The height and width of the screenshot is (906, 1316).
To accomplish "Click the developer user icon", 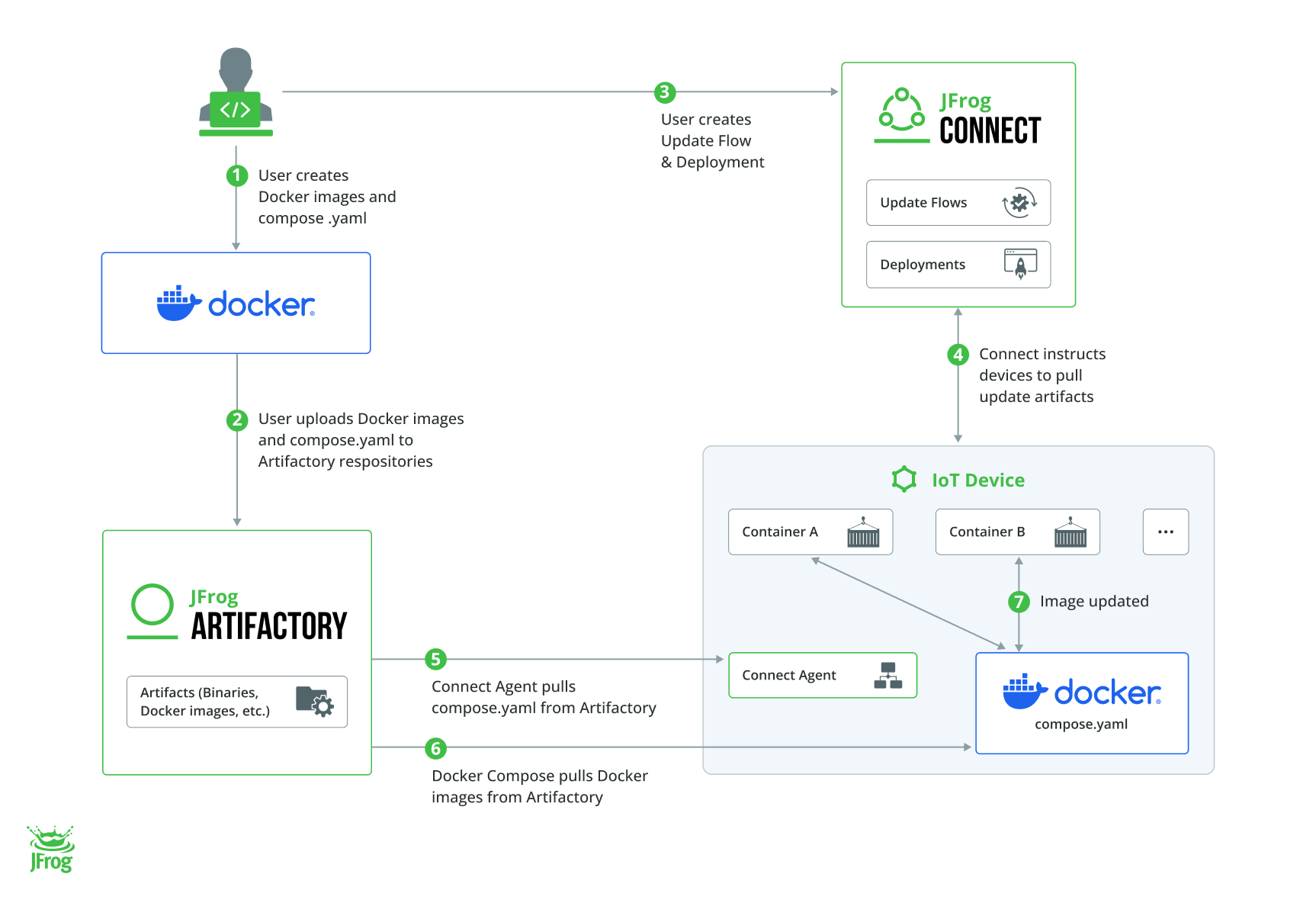I will [x=236, y=92].
